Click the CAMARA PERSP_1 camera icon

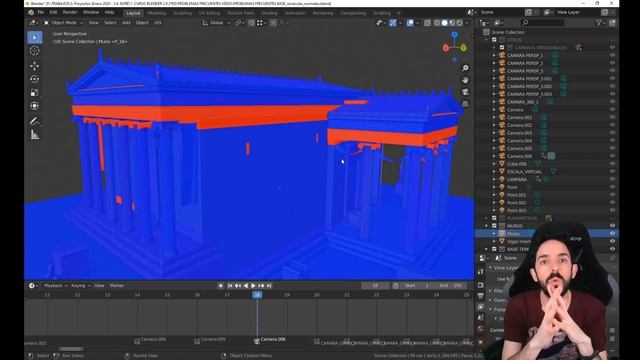click(502, 55)
